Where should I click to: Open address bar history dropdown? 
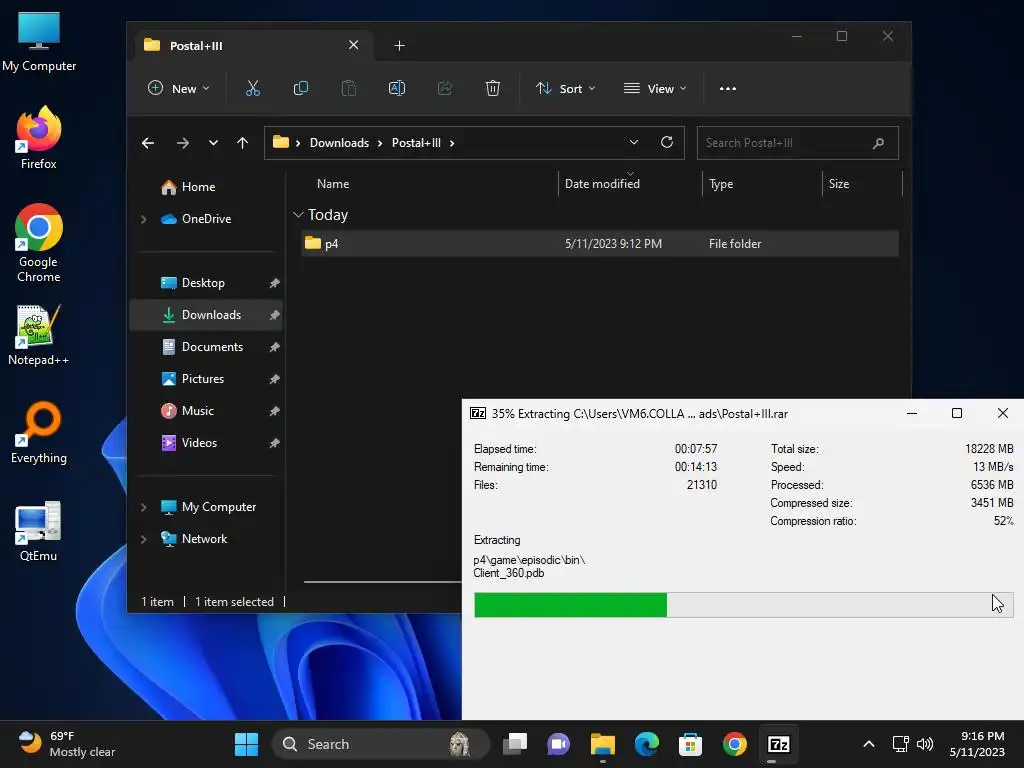pyautogui.click(x=633, y=142)
